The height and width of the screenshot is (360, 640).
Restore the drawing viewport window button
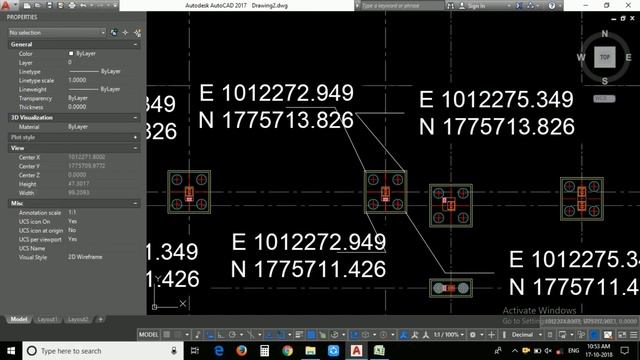(623, 18)
